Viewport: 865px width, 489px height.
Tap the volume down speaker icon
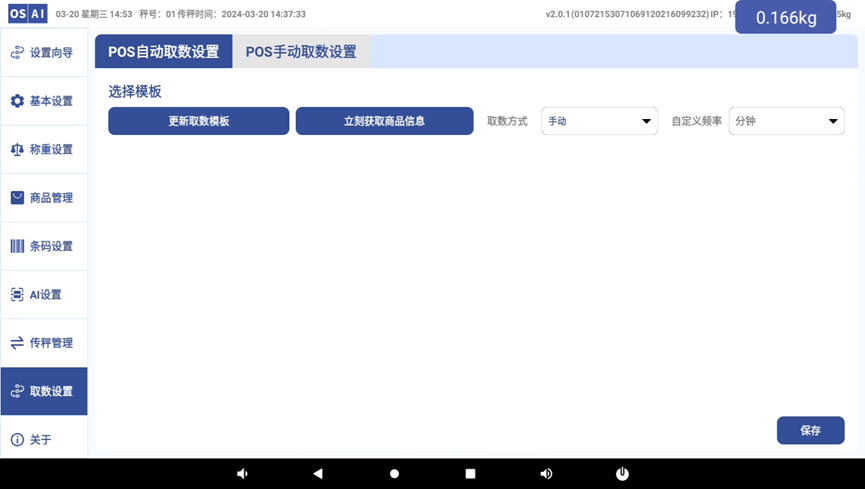pos(242,474)
